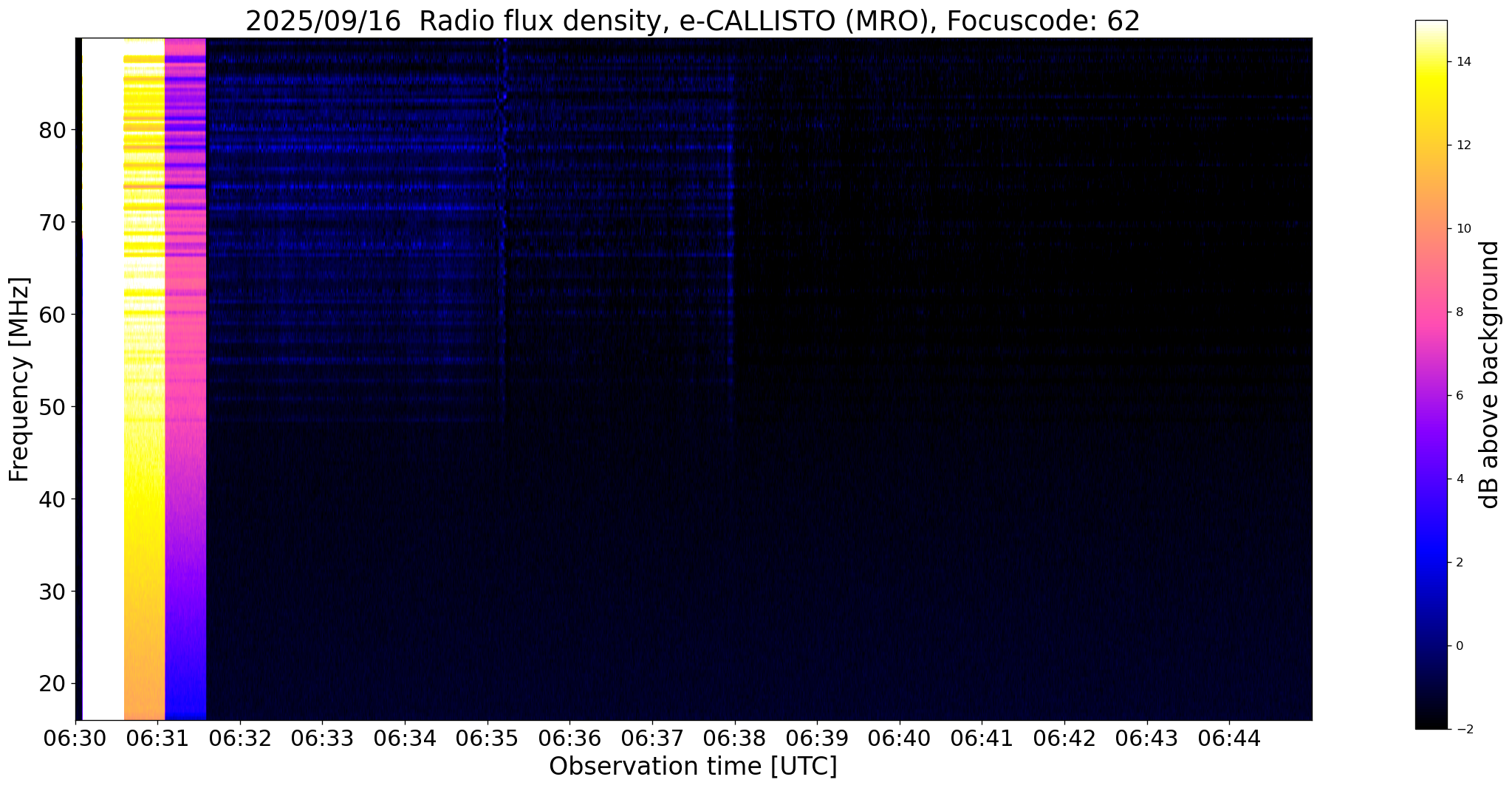
Task: Click the 06:44 time tick label
Action: [x=1229, y=738]
